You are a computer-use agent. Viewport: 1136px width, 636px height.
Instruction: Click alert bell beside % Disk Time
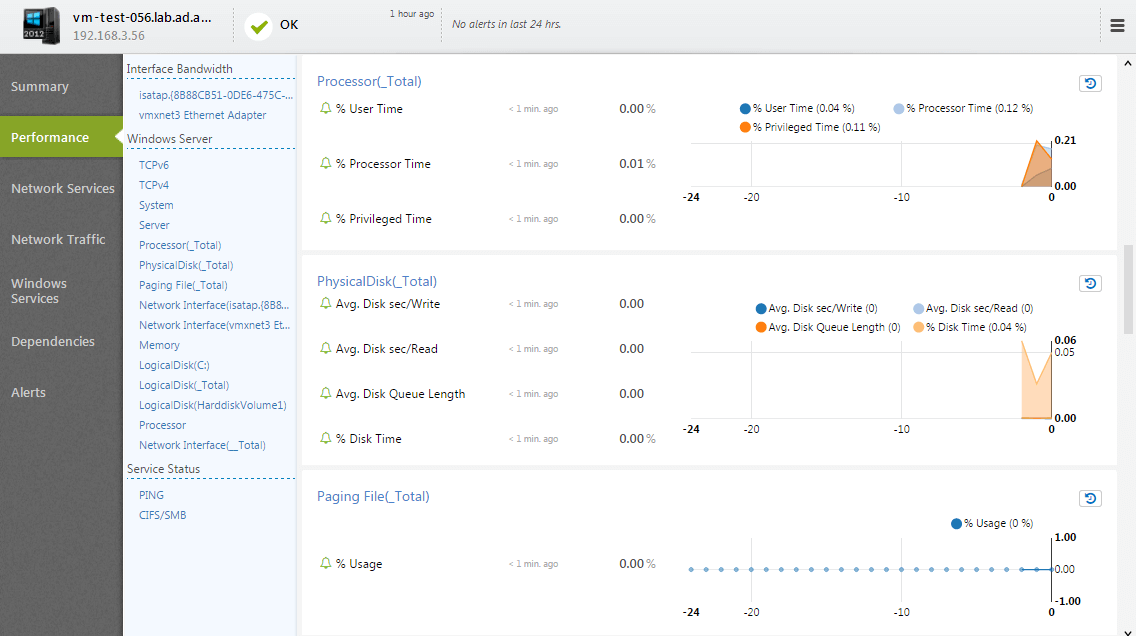click(x=325, y=438)
